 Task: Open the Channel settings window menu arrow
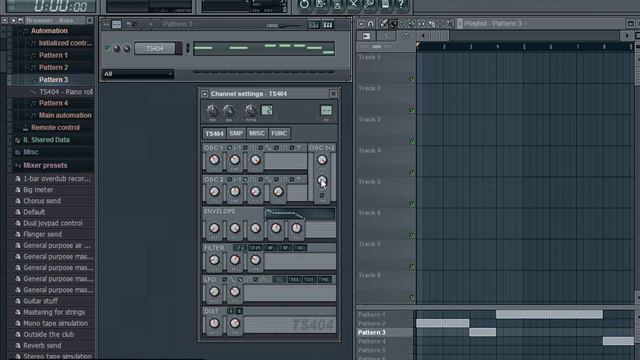204,94
